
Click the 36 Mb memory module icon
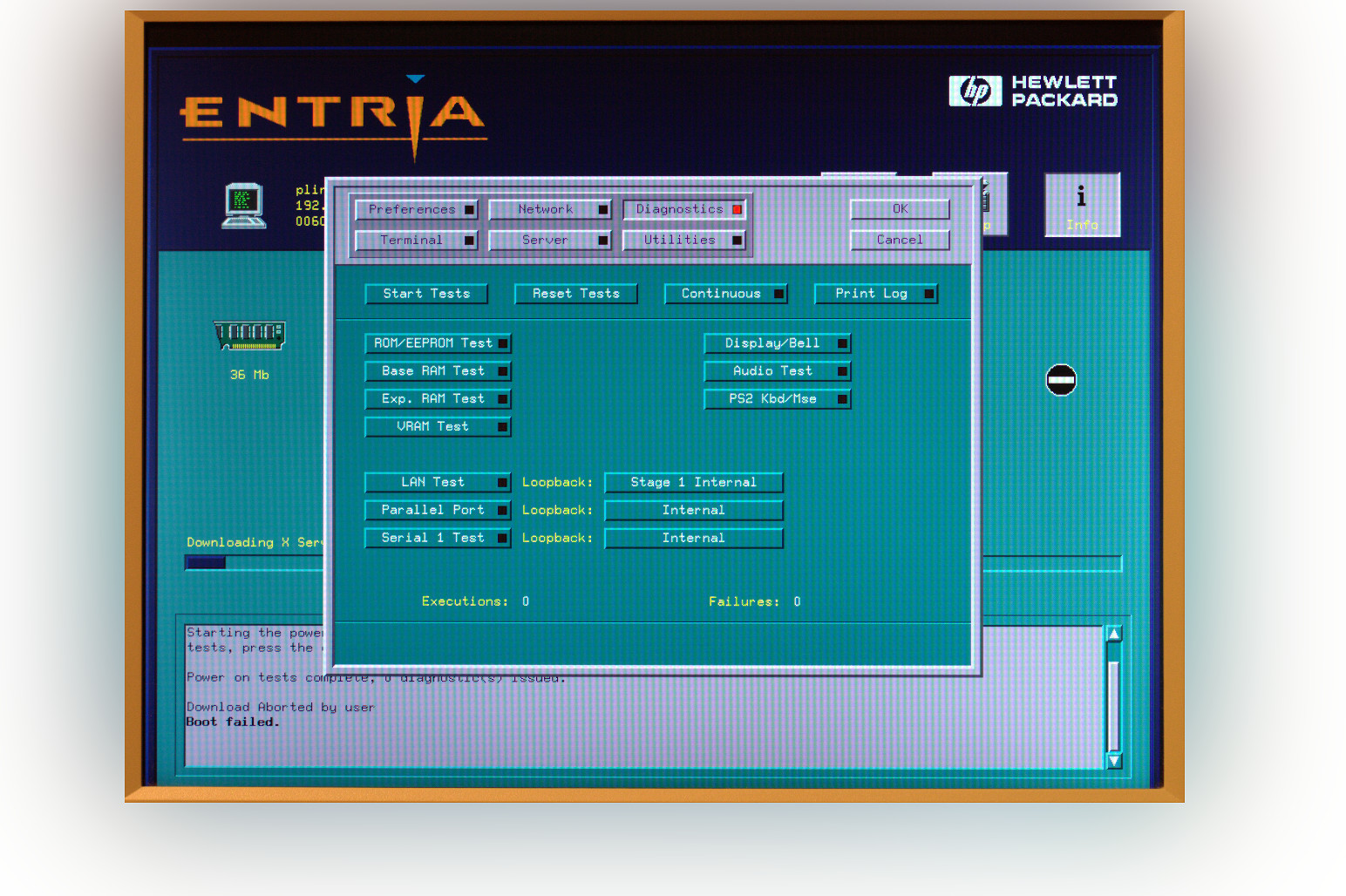point(250,335)
